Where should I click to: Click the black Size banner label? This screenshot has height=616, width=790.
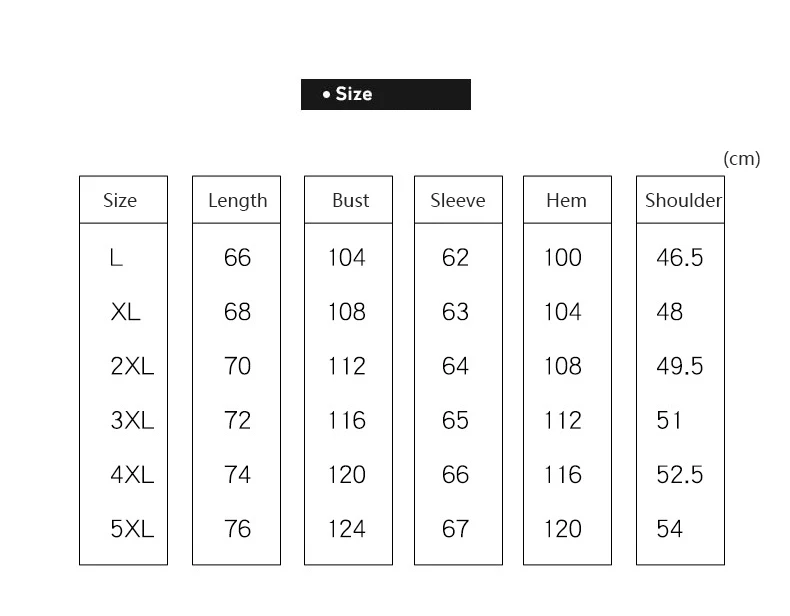click(385, 94)
